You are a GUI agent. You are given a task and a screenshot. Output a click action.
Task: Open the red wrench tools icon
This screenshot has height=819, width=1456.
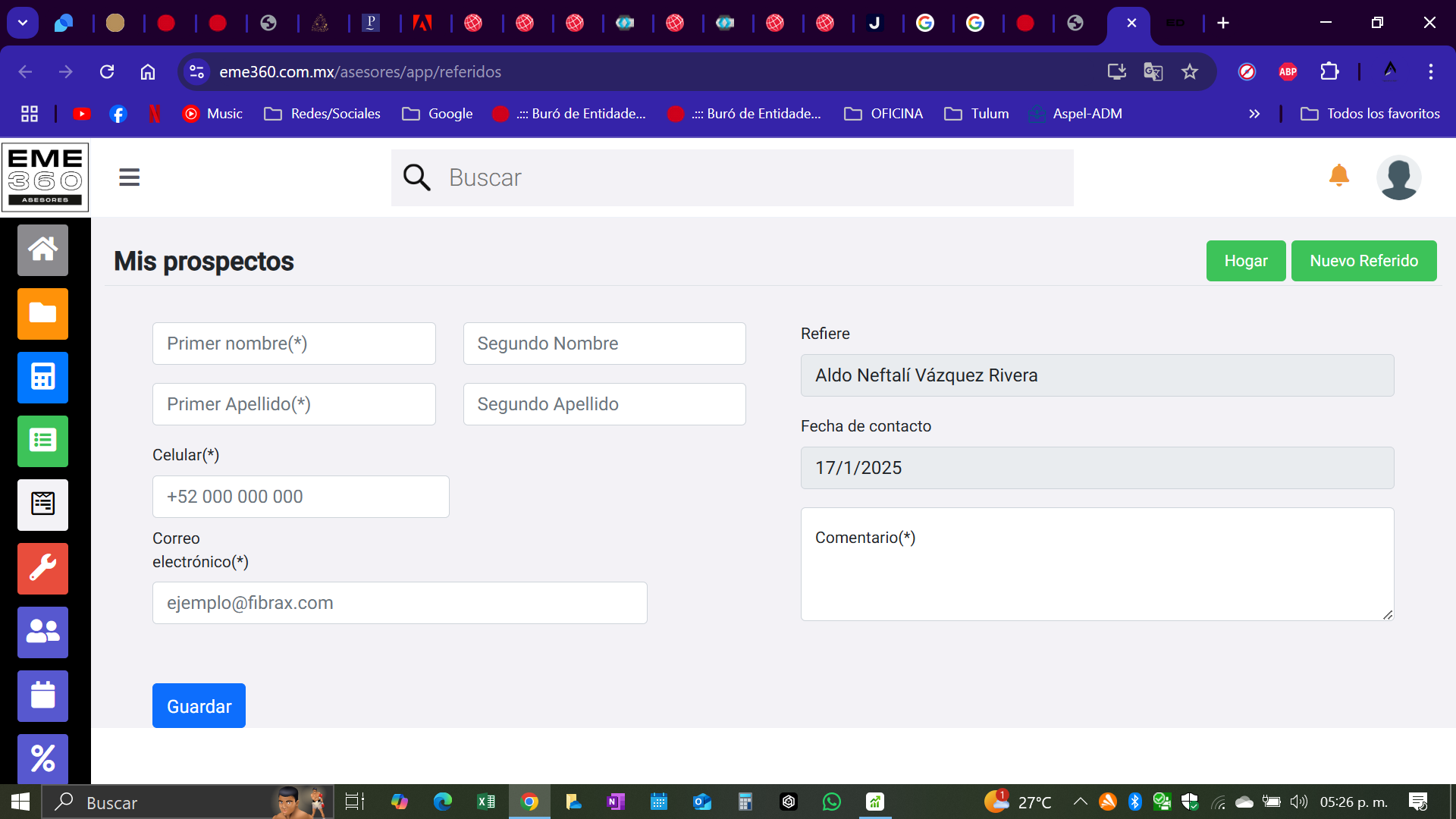pos(42,568)
